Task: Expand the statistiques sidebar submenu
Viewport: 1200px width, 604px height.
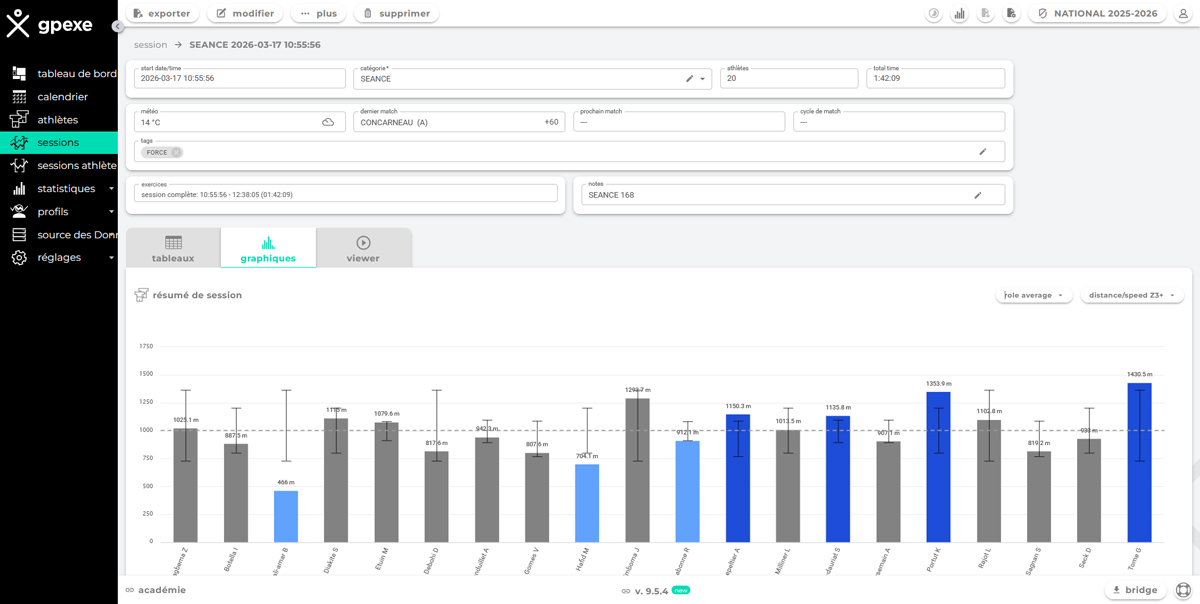Action: (111, 189)
